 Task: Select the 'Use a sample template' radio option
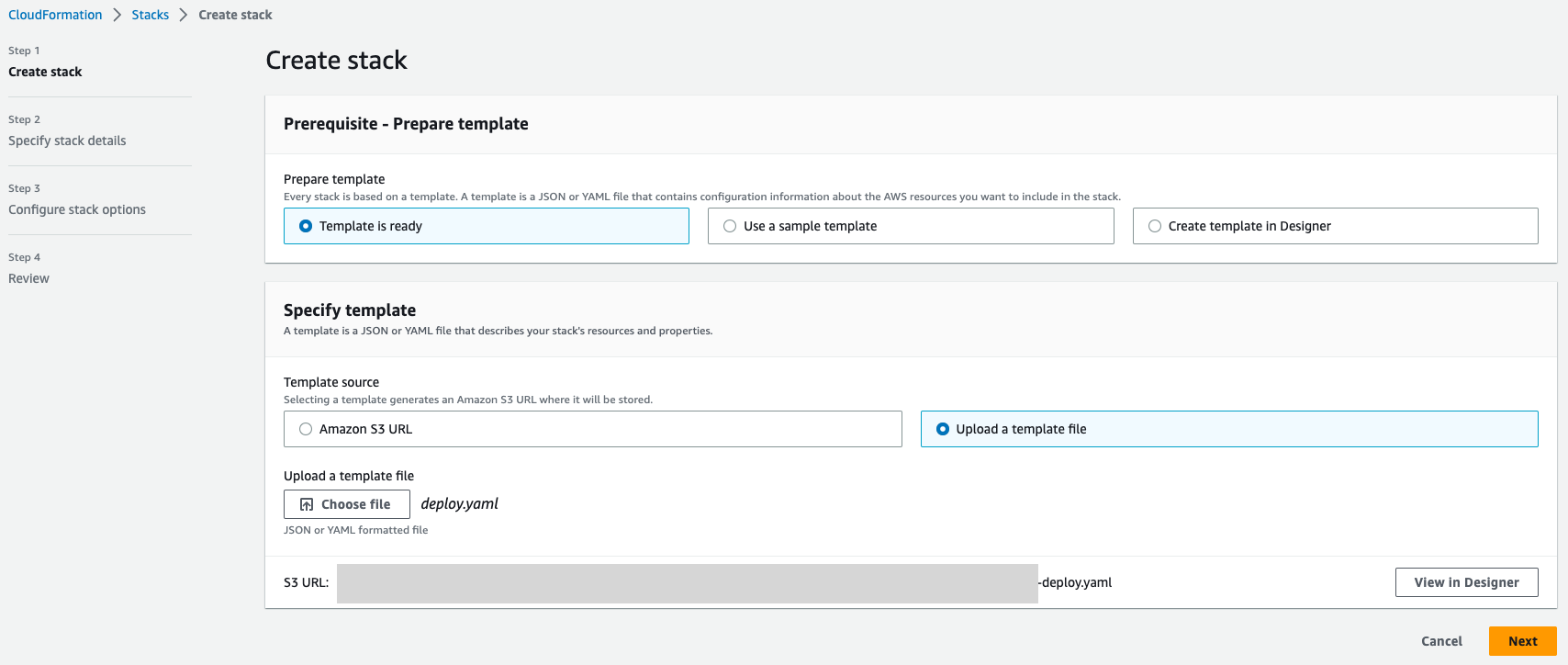coord(911,226)
